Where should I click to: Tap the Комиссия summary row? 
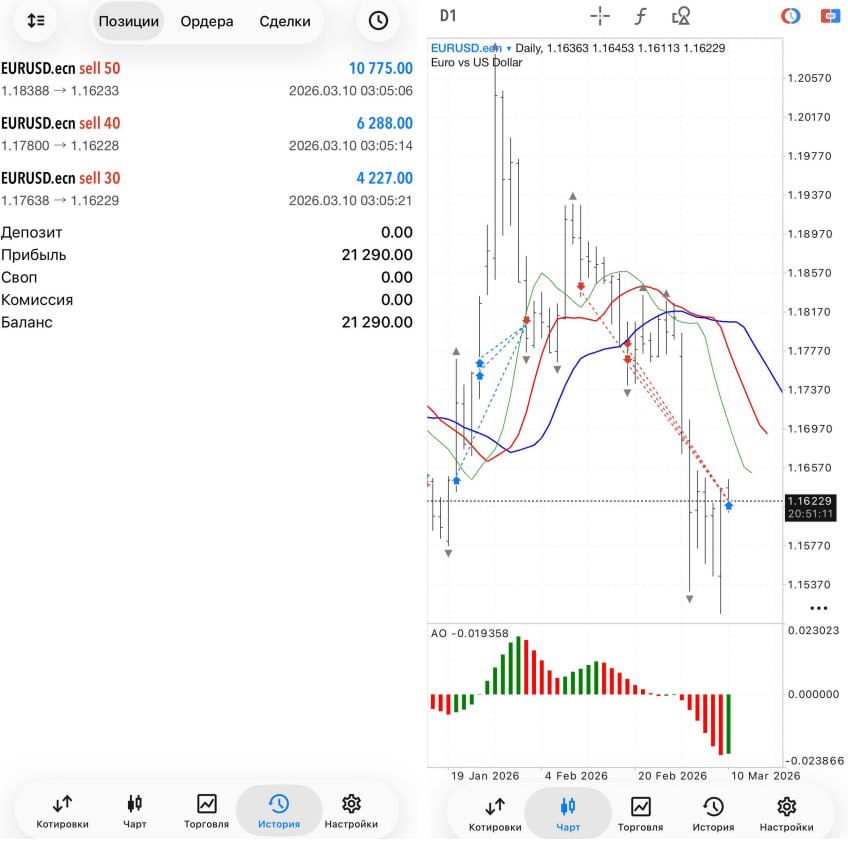point(206,299)
